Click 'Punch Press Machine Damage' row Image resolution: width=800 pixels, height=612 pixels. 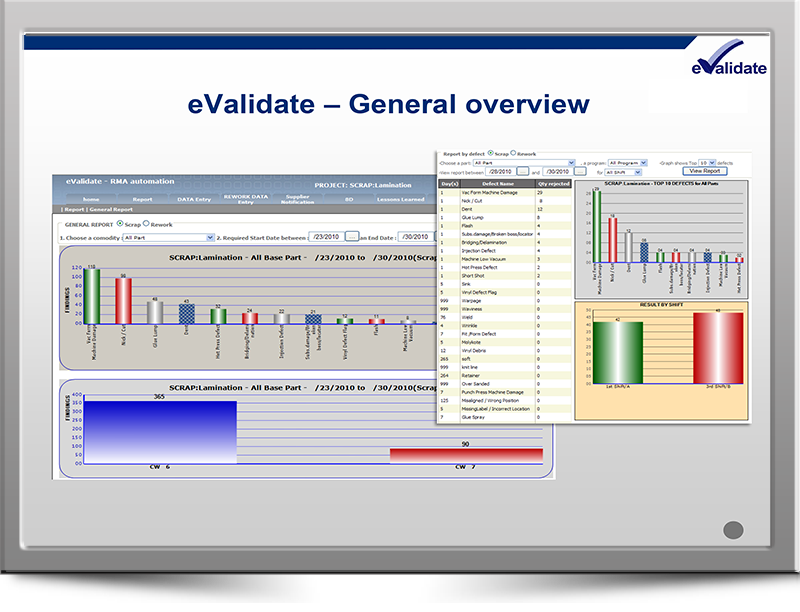coord(505,392)
